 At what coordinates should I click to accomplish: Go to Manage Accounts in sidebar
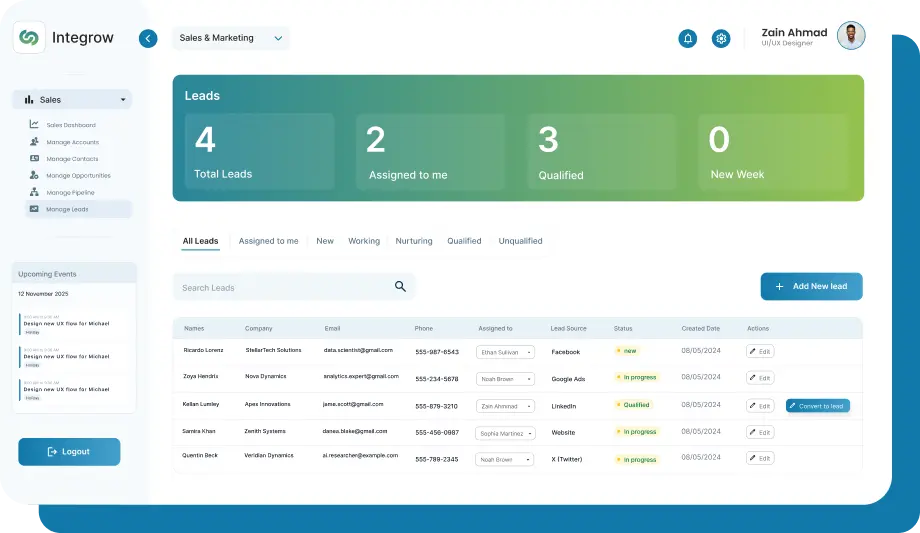[72, 142]
